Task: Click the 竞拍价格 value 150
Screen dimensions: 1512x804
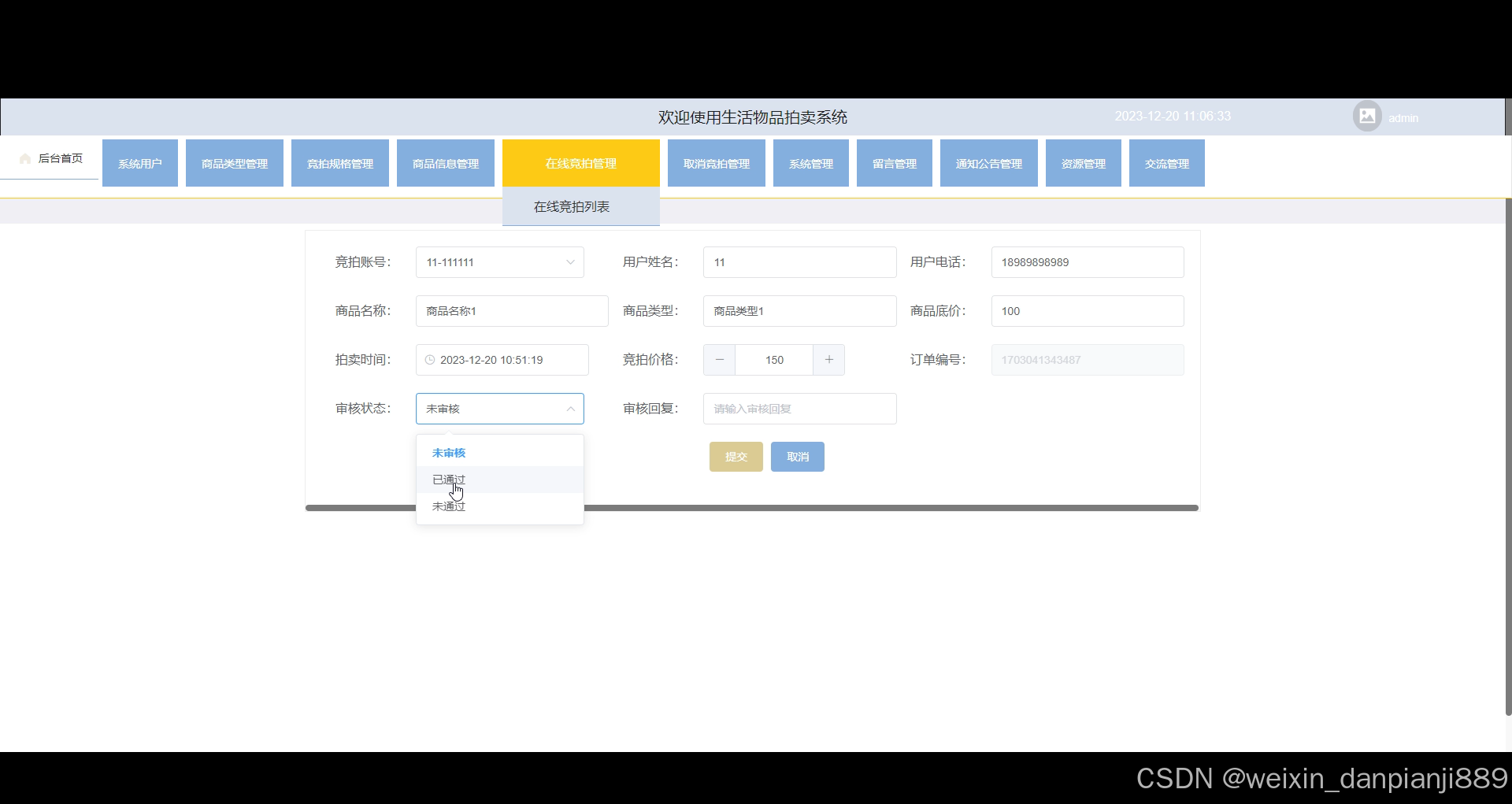Action: 774,360
